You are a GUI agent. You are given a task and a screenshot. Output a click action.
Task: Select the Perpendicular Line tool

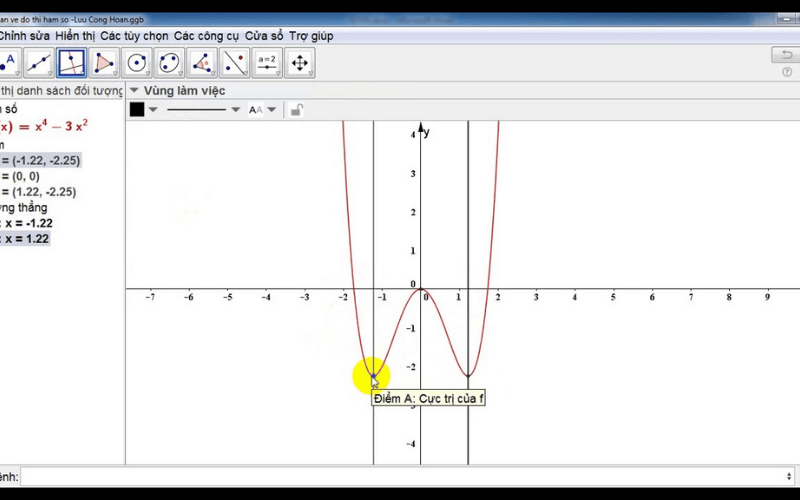tap(72, 64)
